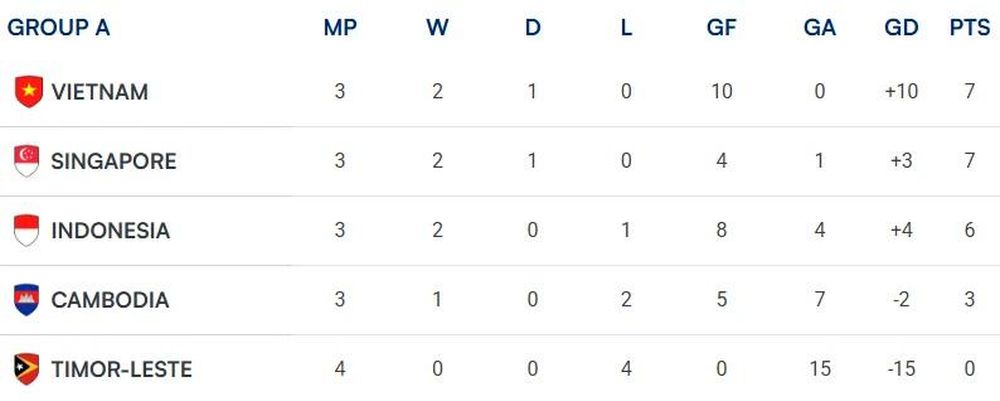Click the Timor-Leste flag icon
Screen dimensions: 1000x401
tap(27, 369)
